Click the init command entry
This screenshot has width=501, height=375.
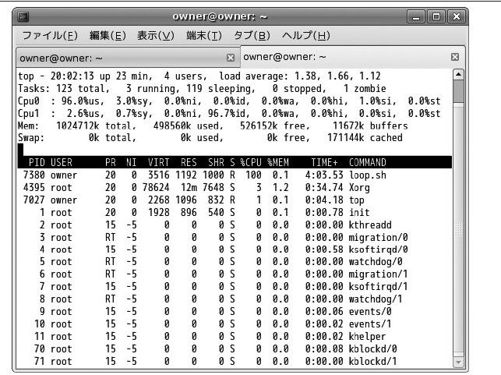[359, 212]
